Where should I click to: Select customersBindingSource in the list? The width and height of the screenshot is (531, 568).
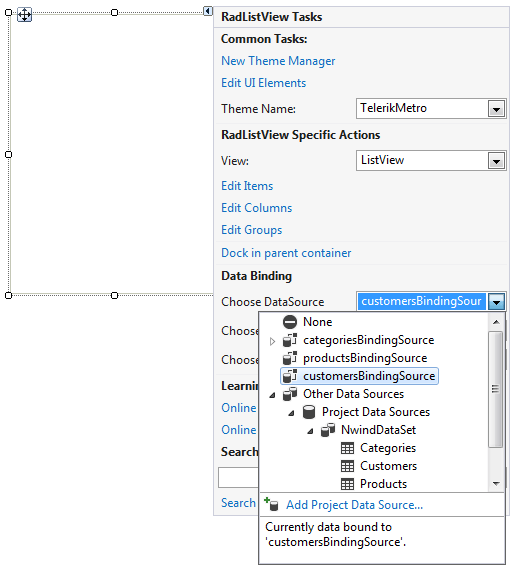[369, 376]
